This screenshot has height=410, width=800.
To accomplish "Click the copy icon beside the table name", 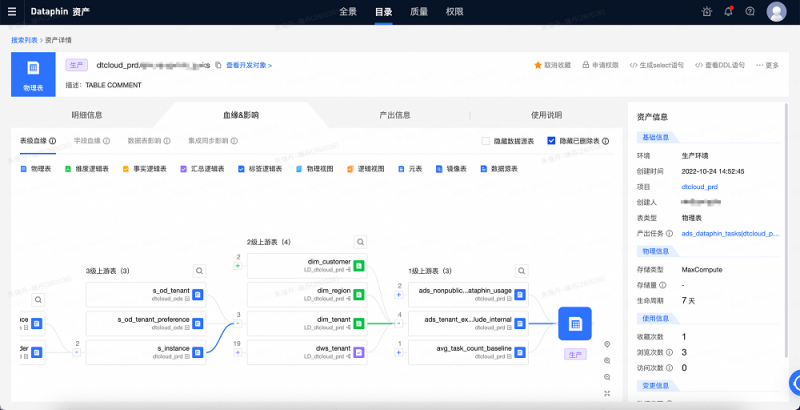I will (x=219, y=65).
